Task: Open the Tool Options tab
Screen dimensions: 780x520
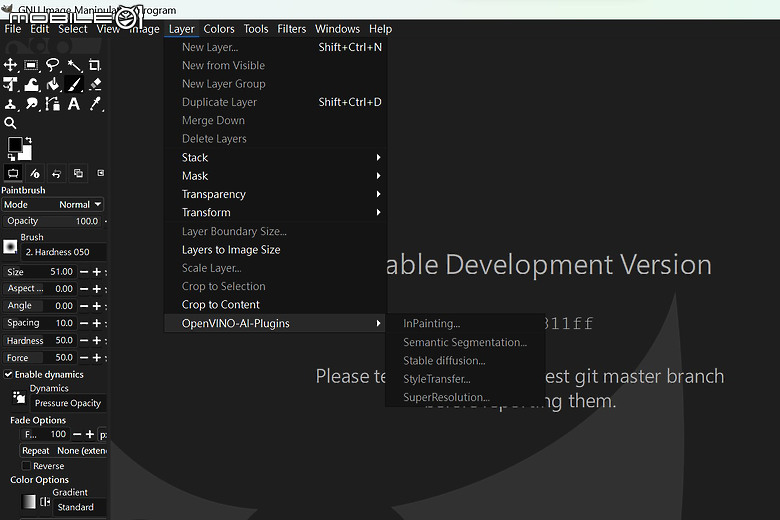Action: (x=13, y=173)
